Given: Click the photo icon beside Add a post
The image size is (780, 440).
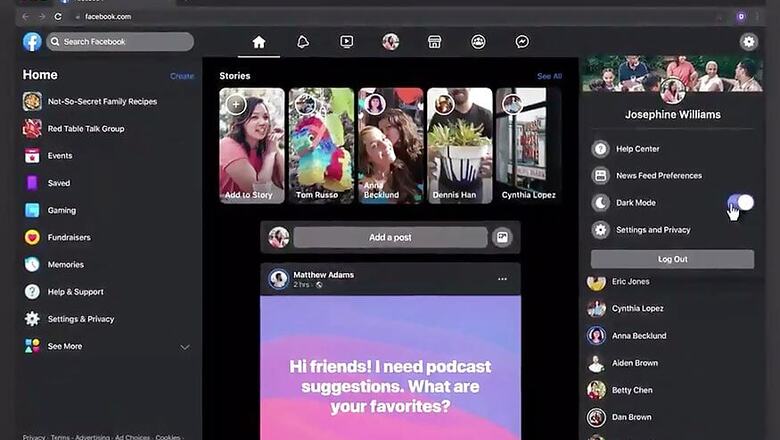Looking at the screenshot, I should [502, 238].
